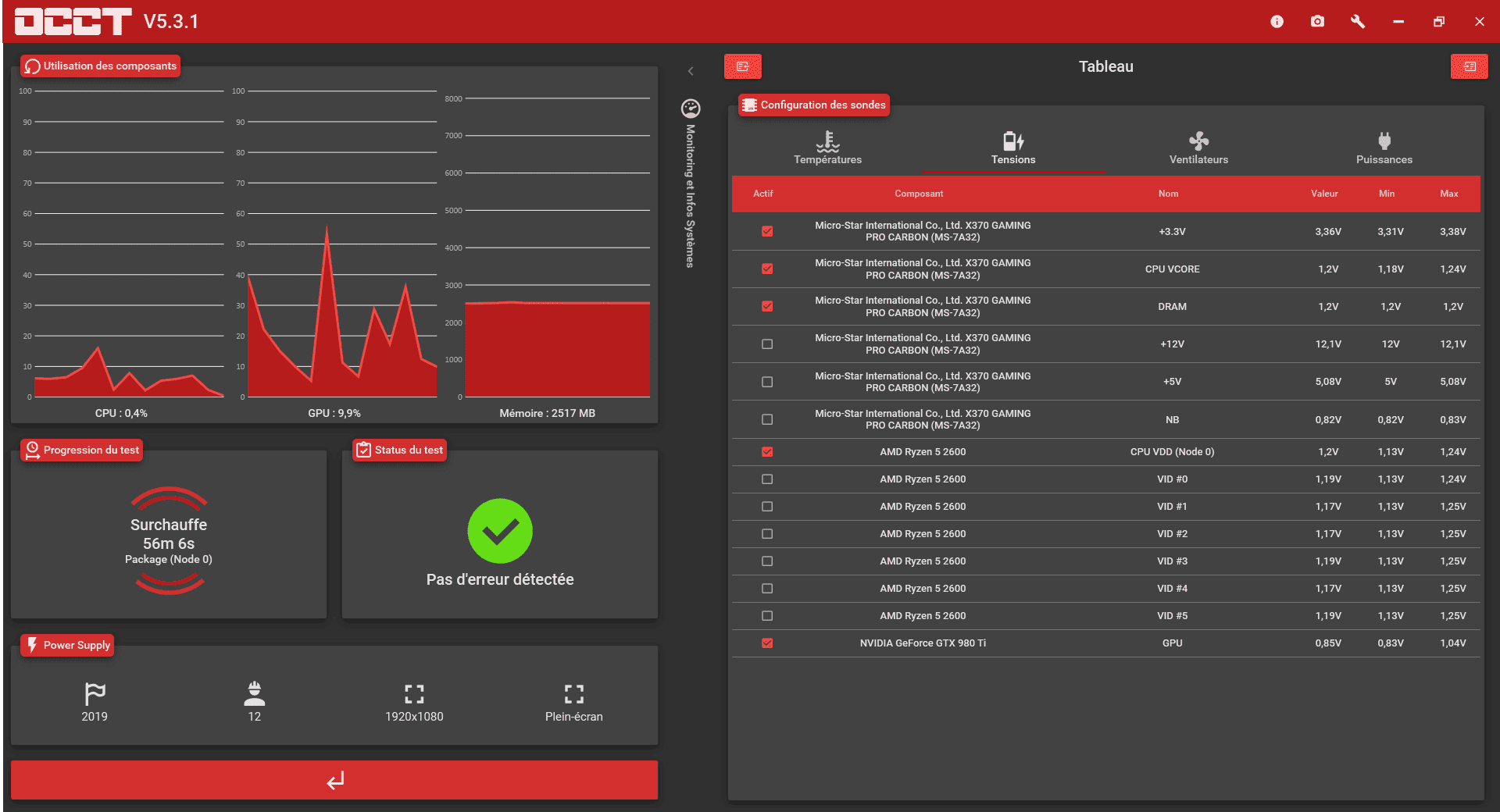Select the Puissances tab
1500x812 pixels.
tap(1384, 148)
